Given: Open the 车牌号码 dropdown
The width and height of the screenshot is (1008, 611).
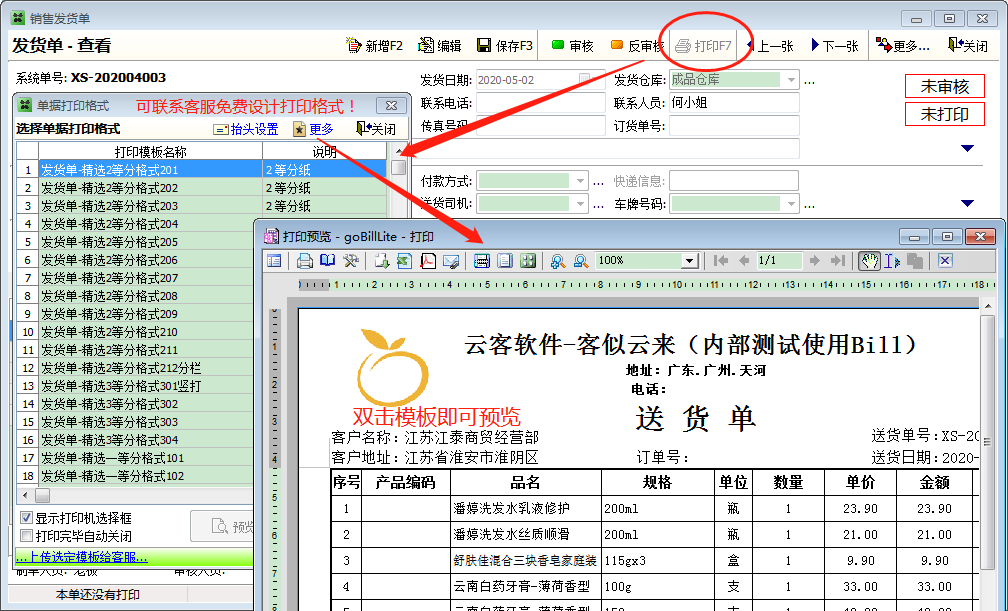Looking at the screenshot, I should [791, 204].
